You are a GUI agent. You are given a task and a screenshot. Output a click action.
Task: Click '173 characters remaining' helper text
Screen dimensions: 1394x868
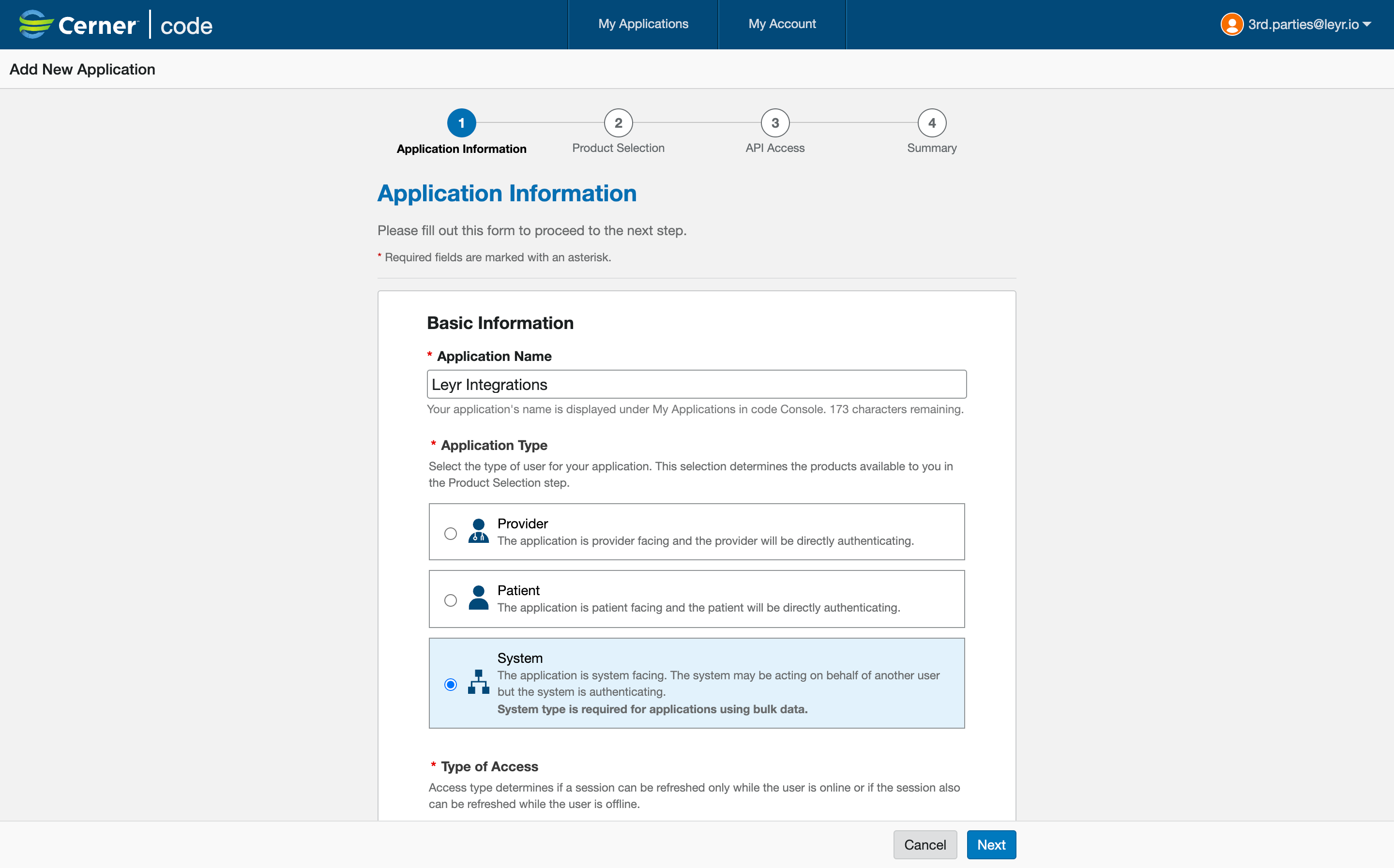[x=896, y=409]
